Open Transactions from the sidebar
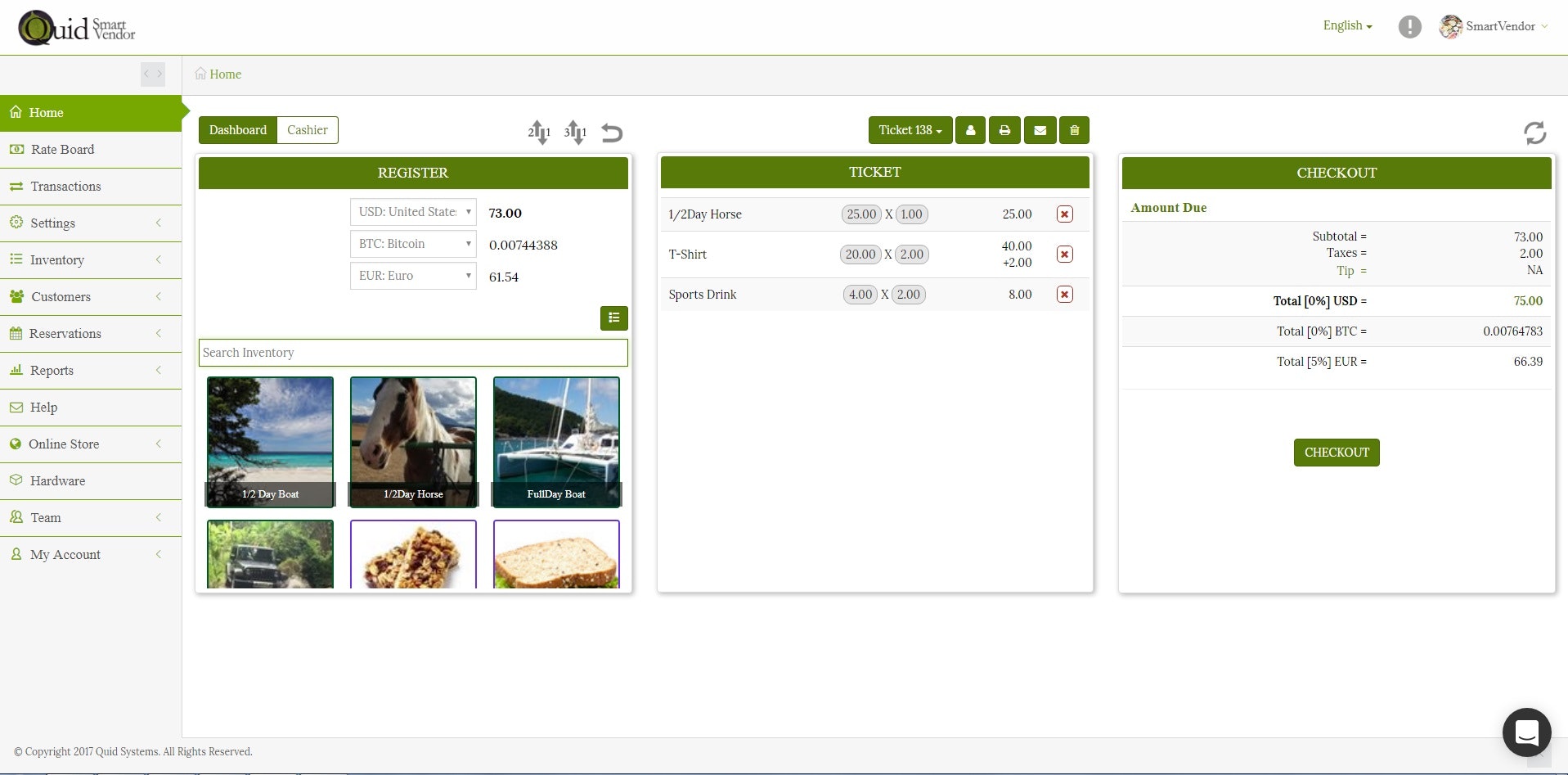Screen dimensions: 1568x775 (65, 187)
